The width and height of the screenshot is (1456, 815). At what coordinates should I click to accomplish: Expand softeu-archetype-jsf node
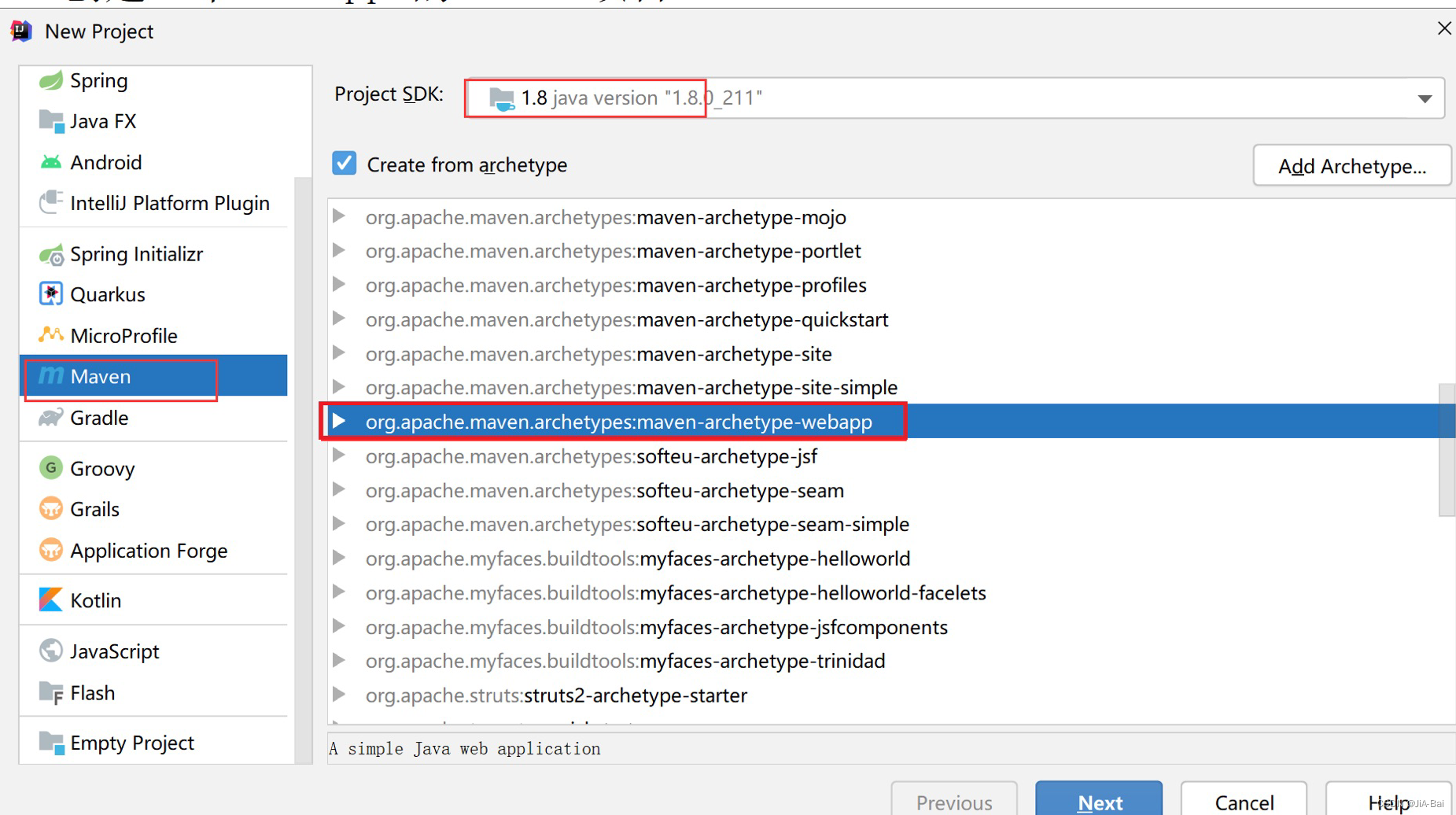click(x=339, y=455)
